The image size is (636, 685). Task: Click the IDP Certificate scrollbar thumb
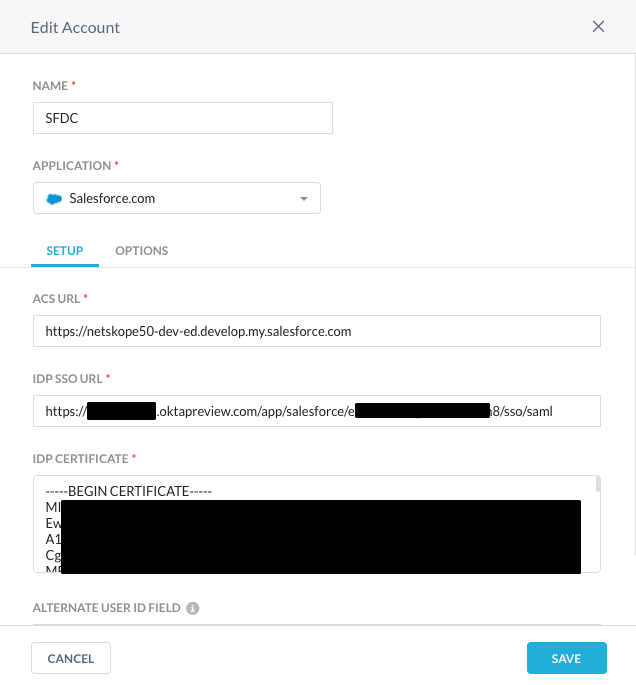598,484
